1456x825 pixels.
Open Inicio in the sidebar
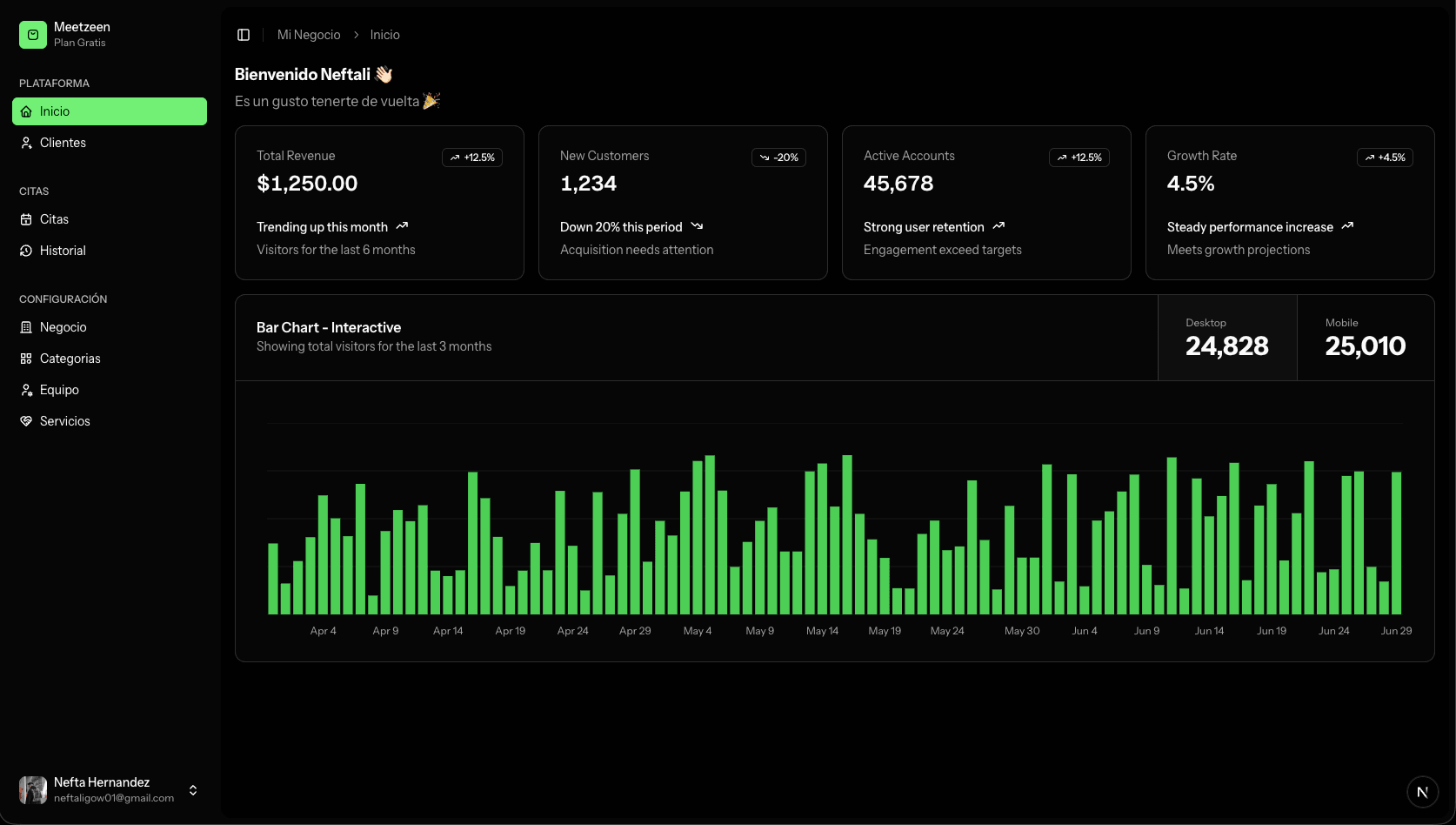point(109,111)
